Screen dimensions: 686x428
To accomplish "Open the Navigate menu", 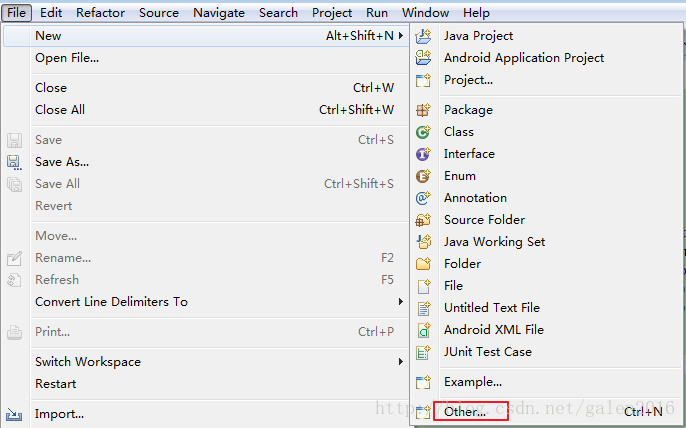I will tap(219, 13).
